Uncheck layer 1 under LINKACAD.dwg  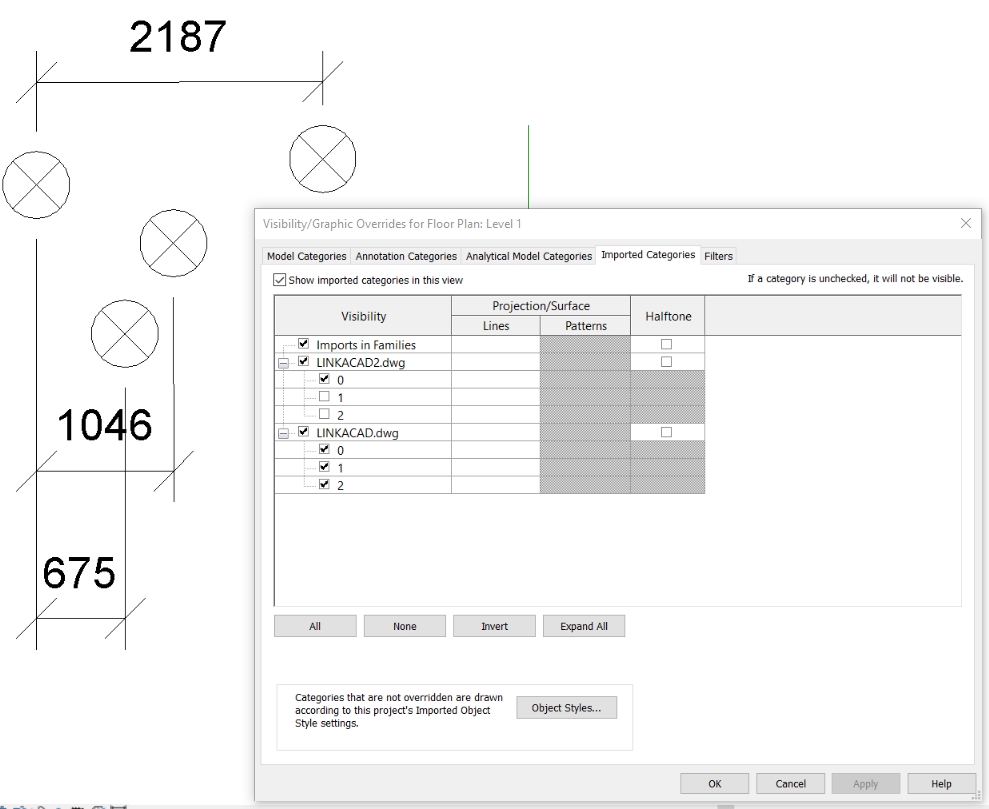point(324,467)
